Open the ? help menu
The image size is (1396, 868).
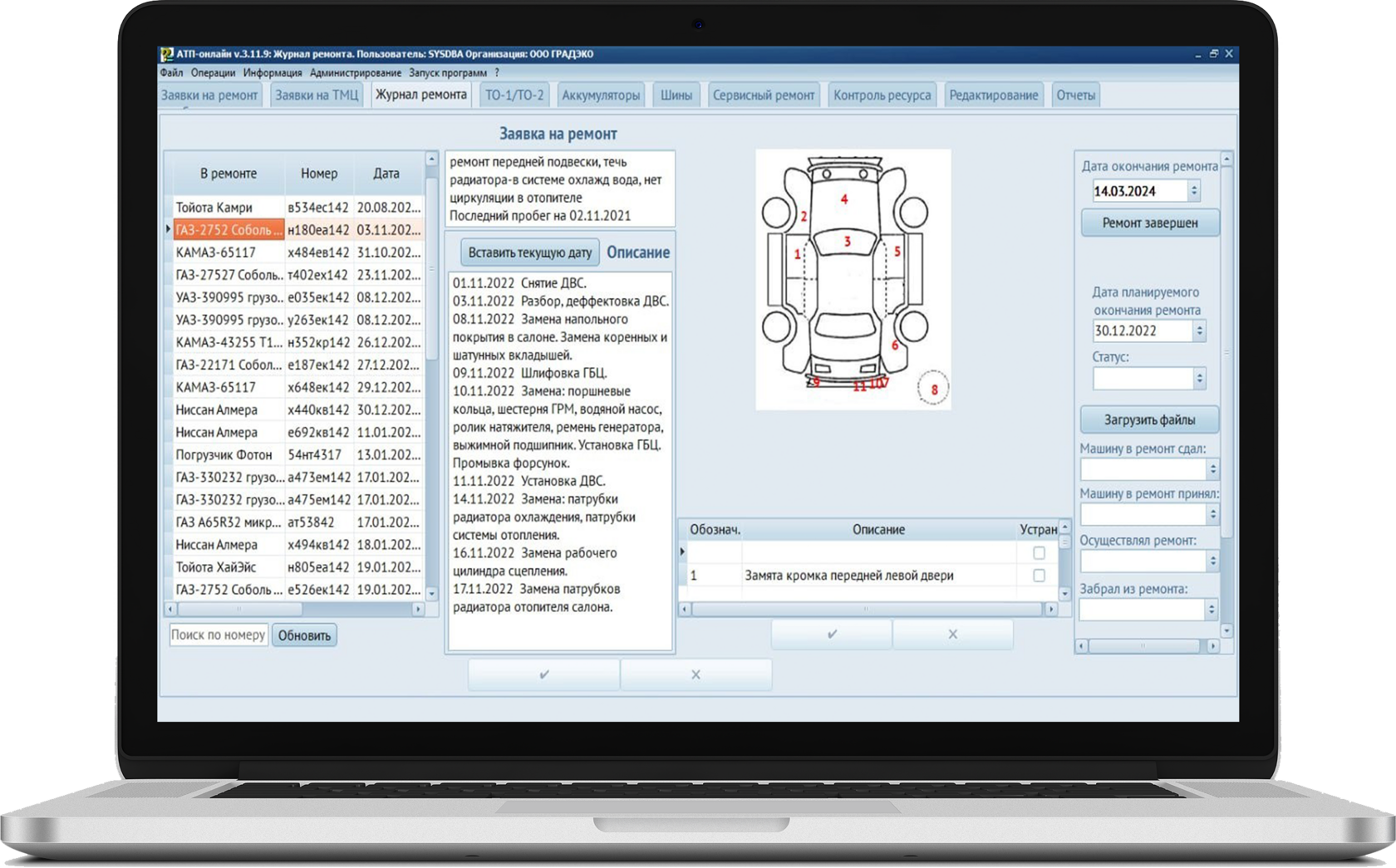(x=497, y=73)
